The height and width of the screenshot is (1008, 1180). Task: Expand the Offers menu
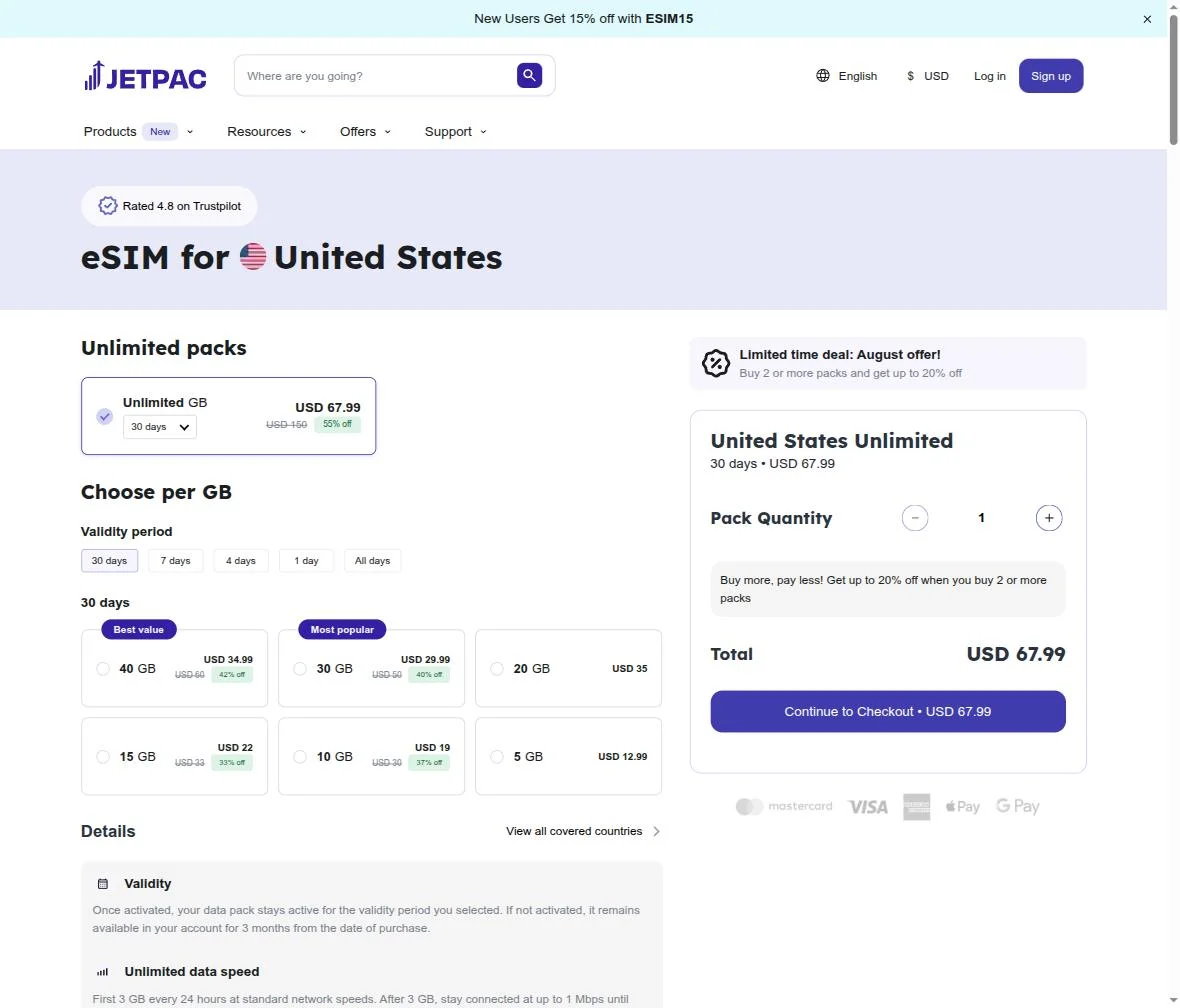point(365,132)
